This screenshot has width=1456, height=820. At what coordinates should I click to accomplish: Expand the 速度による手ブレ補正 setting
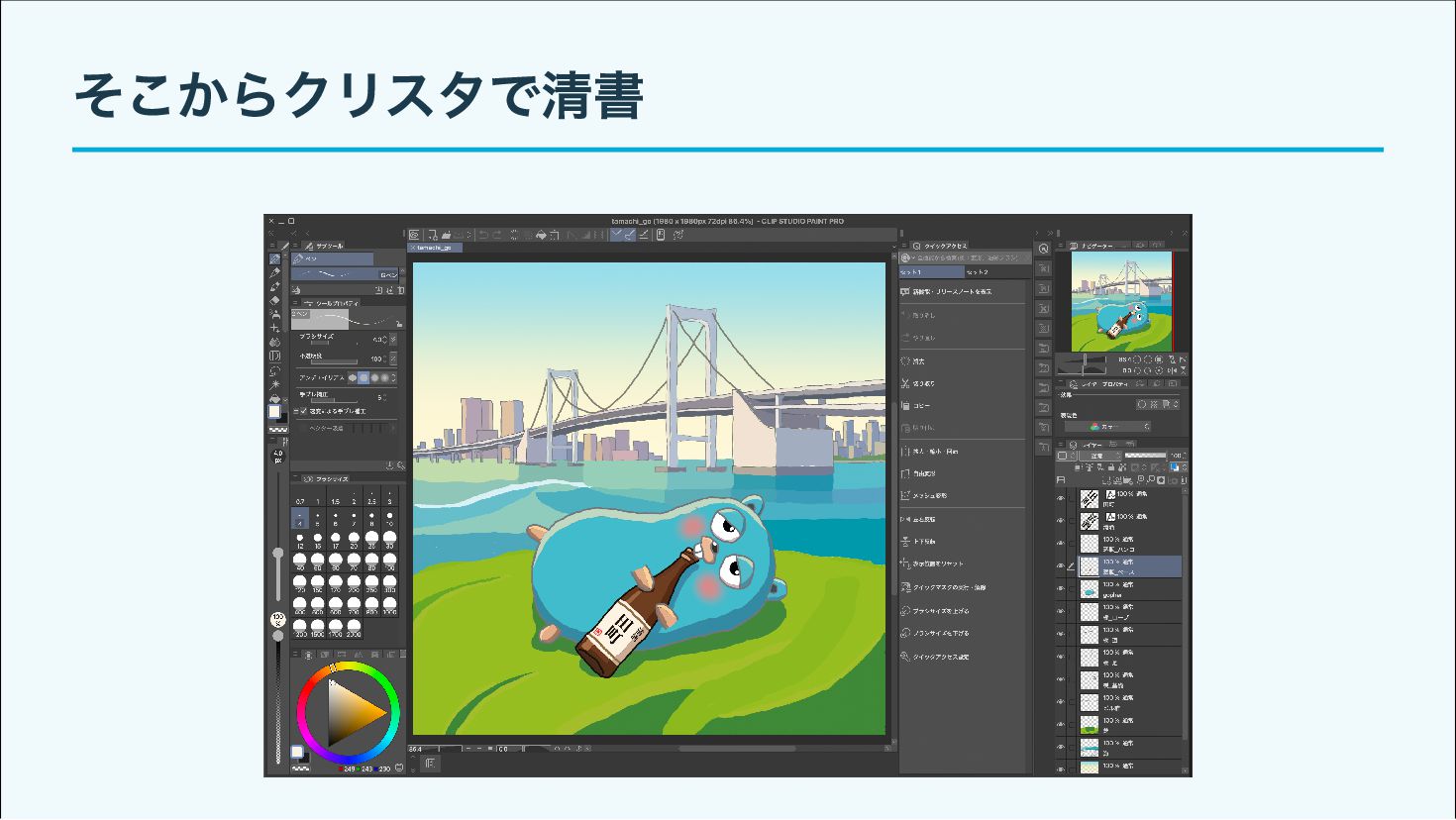coord(296,411)
